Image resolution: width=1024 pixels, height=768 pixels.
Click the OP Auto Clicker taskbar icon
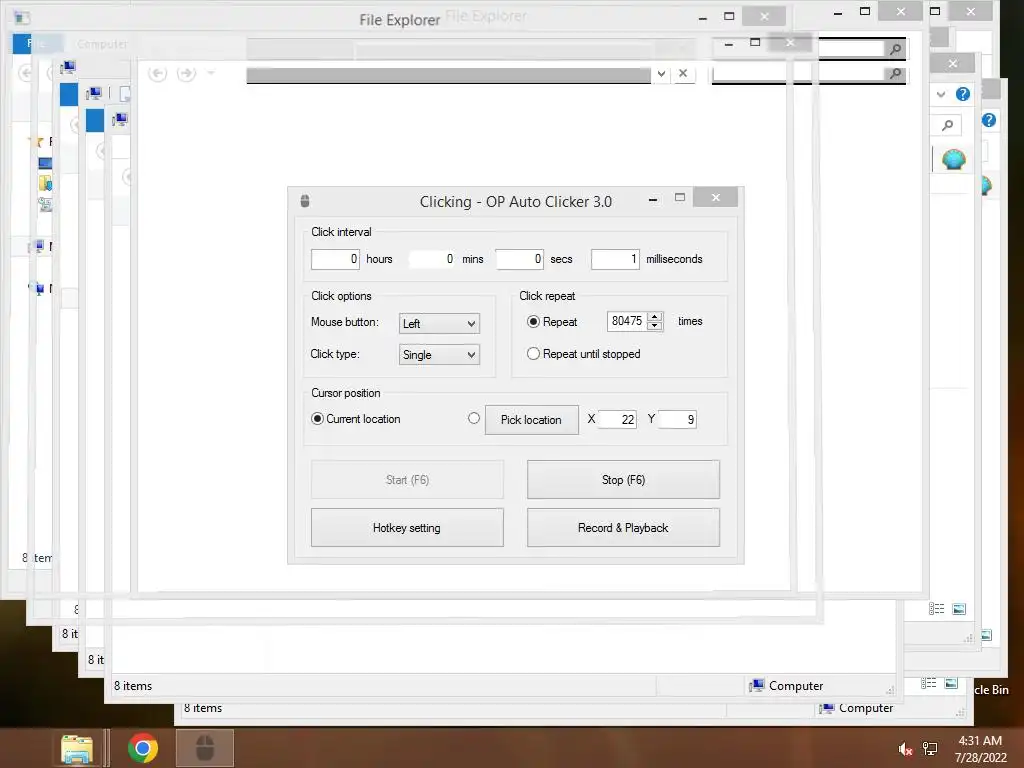click(x=205, y=748)
